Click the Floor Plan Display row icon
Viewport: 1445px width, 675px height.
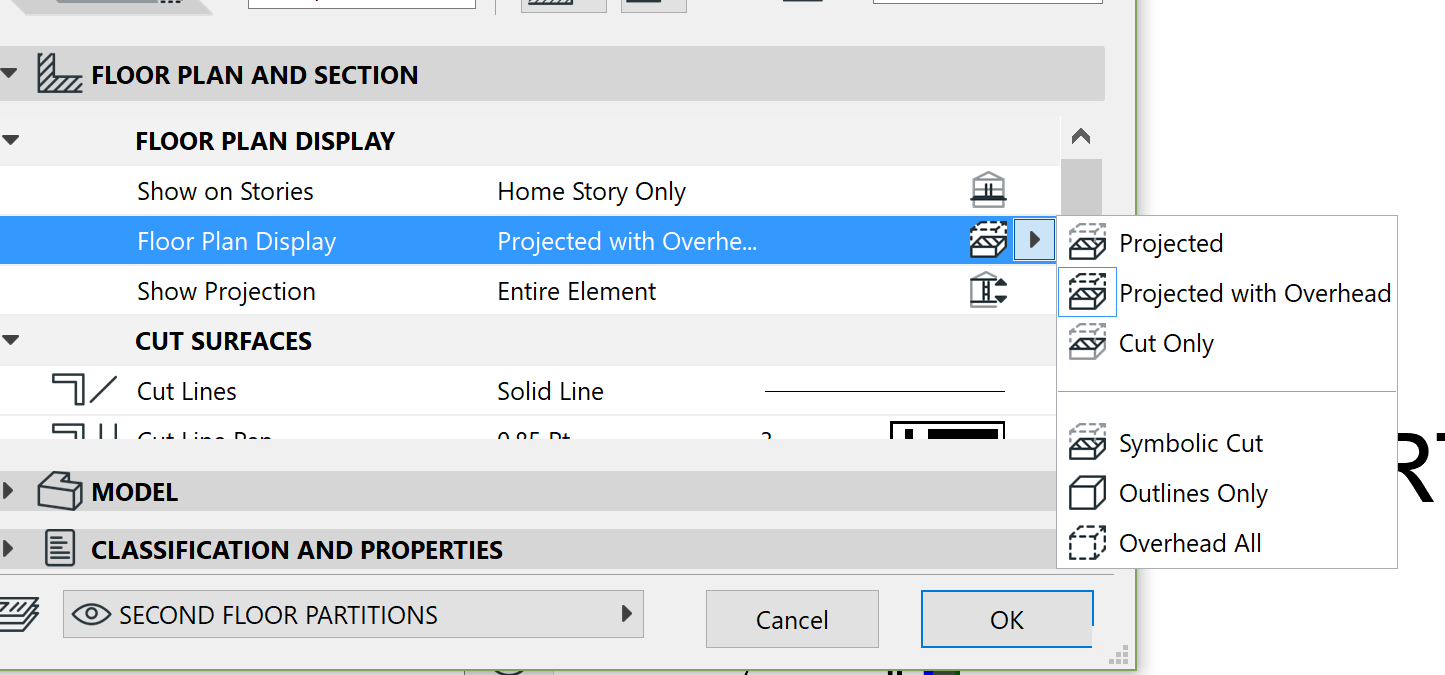pos(988,241)
